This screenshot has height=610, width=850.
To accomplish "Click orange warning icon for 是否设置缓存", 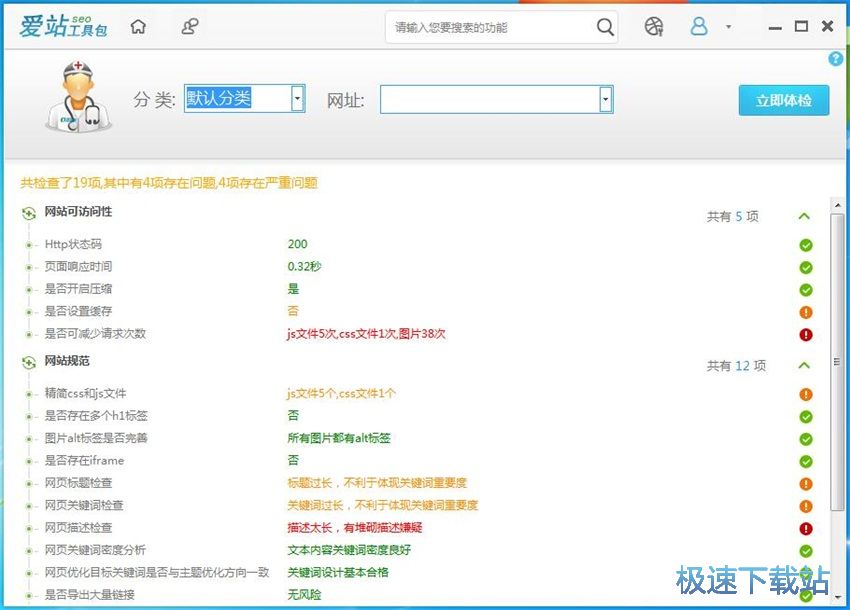I will click(x=806, y=312).
